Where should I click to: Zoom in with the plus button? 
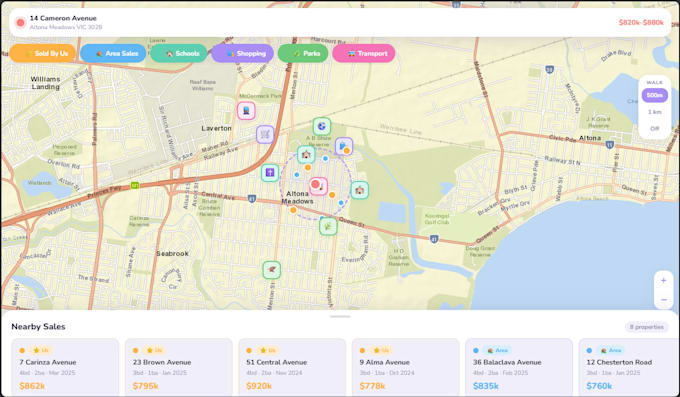tap(664, 281)
